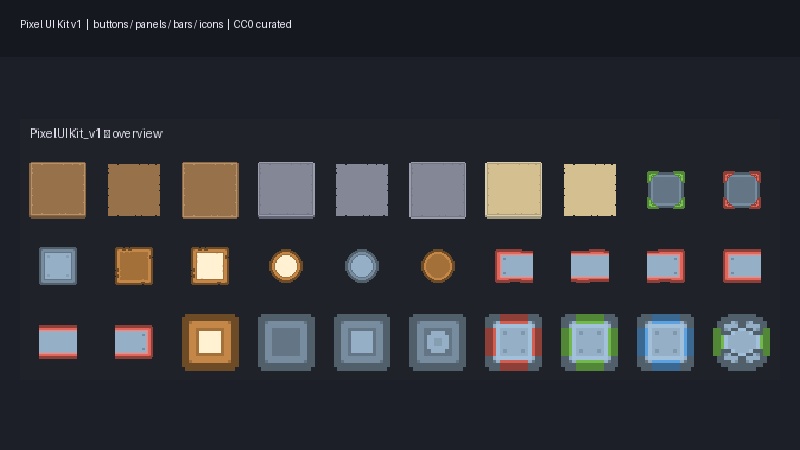This screenshot has height=450, width=800.
Task: Select the rounded octagonal panel with green sides
Action: tap(741, 342)
